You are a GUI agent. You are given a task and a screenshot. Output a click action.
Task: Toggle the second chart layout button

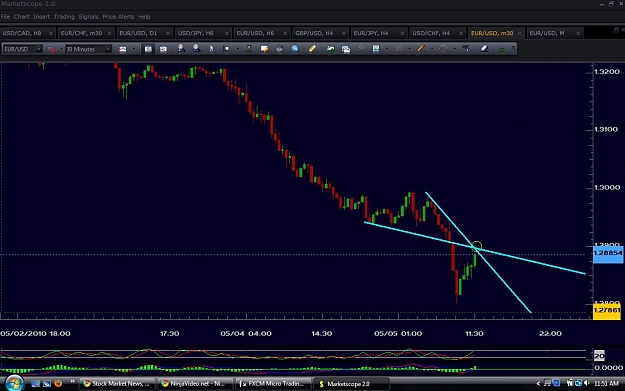tap(163, 49)
